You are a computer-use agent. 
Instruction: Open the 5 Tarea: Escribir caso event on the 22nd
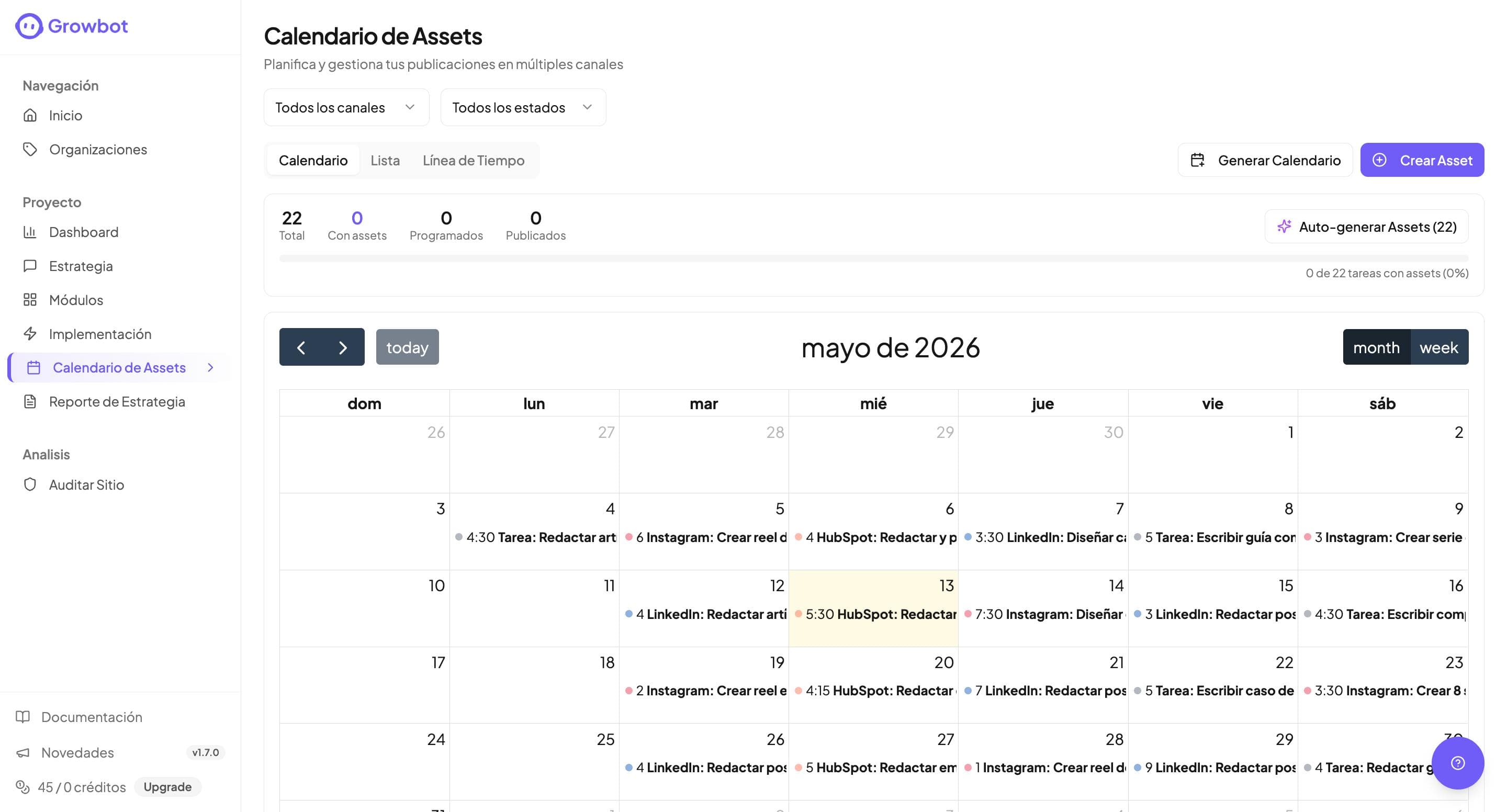point(1214,691)
